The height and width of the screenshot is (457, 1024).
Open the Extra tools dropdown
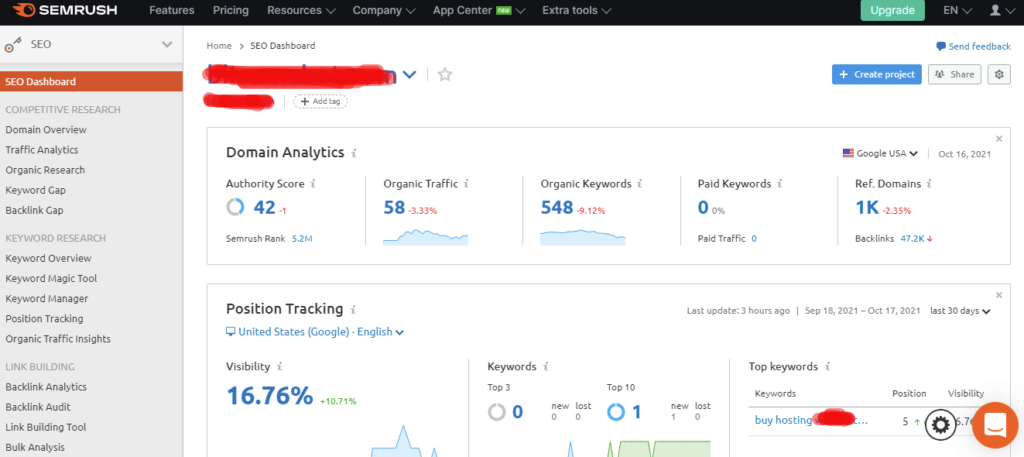click(x=577, y=10)
